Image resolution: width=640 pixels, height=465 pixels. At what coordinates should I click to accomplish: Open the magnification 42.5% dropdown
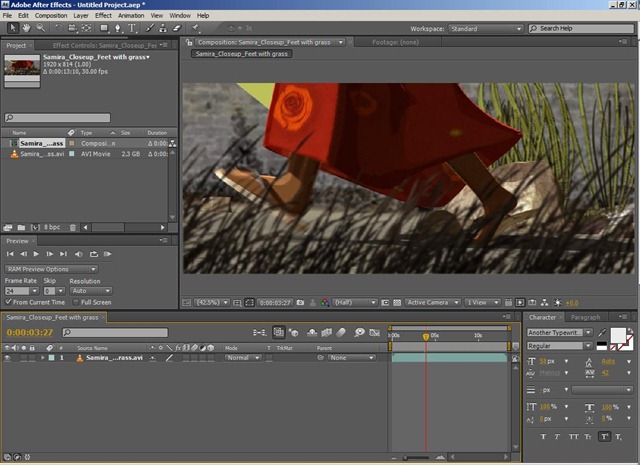point(211,303)
